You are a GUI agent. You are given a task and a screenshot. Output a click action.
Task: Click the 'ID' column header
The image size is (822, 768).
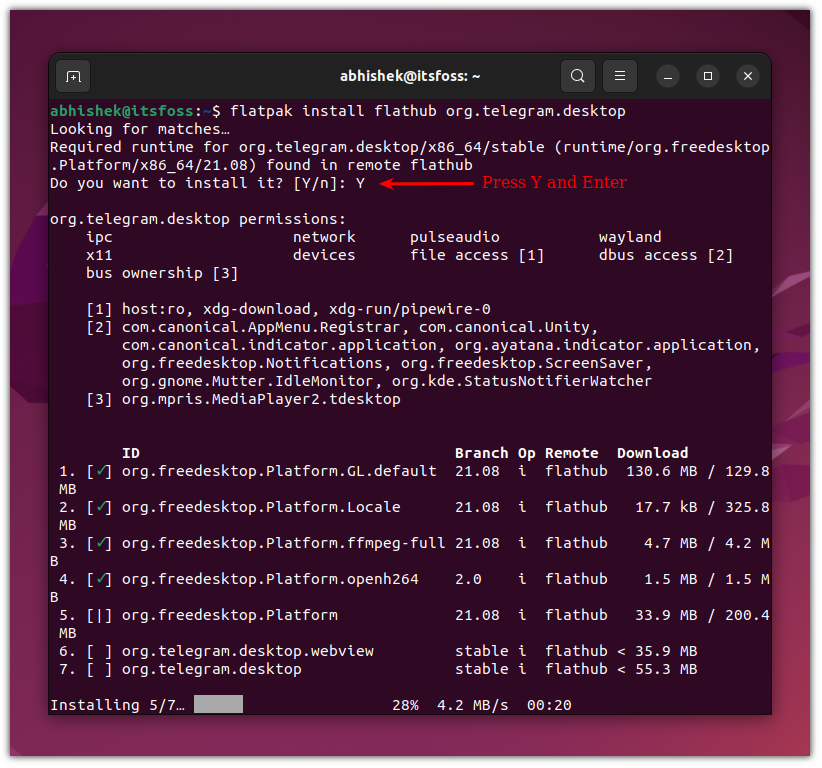point(131,453)
